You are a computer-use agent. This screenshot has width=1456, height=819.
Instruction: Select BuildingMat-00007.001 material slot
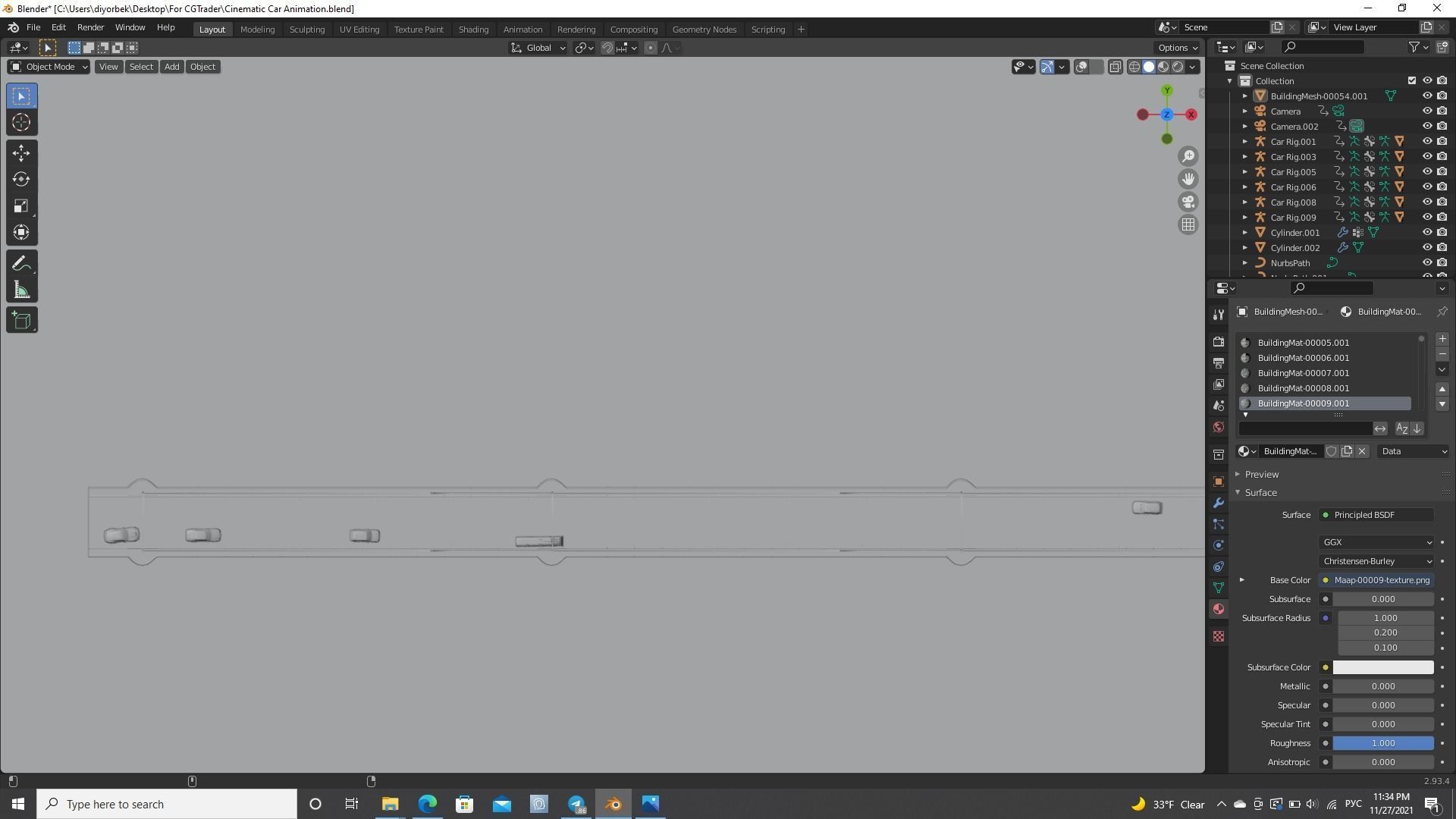pyautogui.click(x=1303, y=373)
